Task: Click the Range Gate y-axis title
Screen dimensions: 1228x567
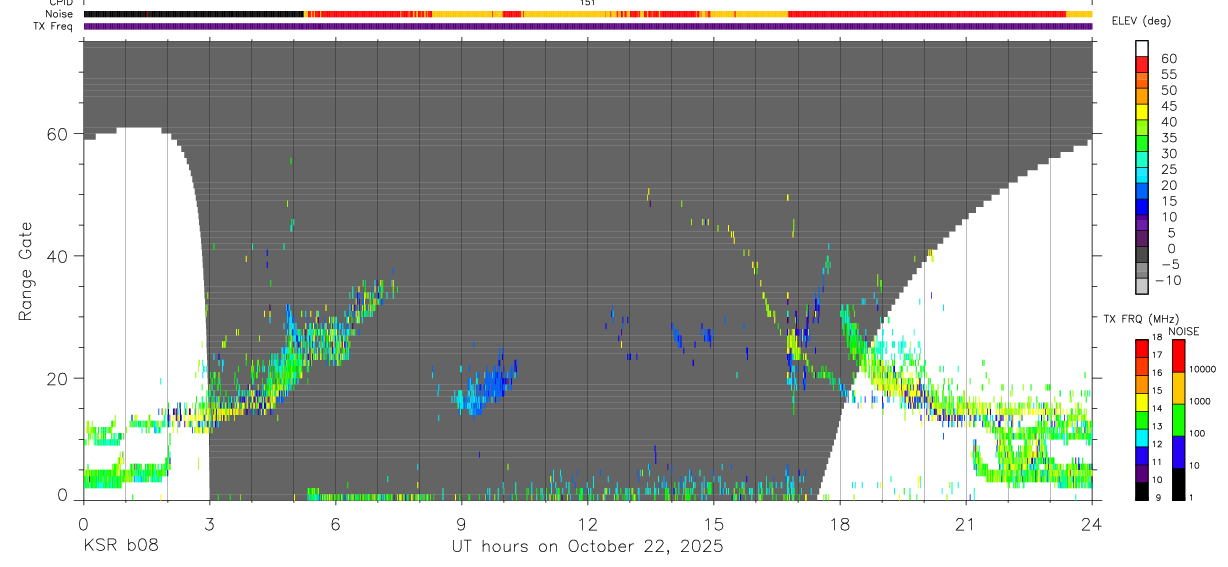Action: tap(26, 270)
